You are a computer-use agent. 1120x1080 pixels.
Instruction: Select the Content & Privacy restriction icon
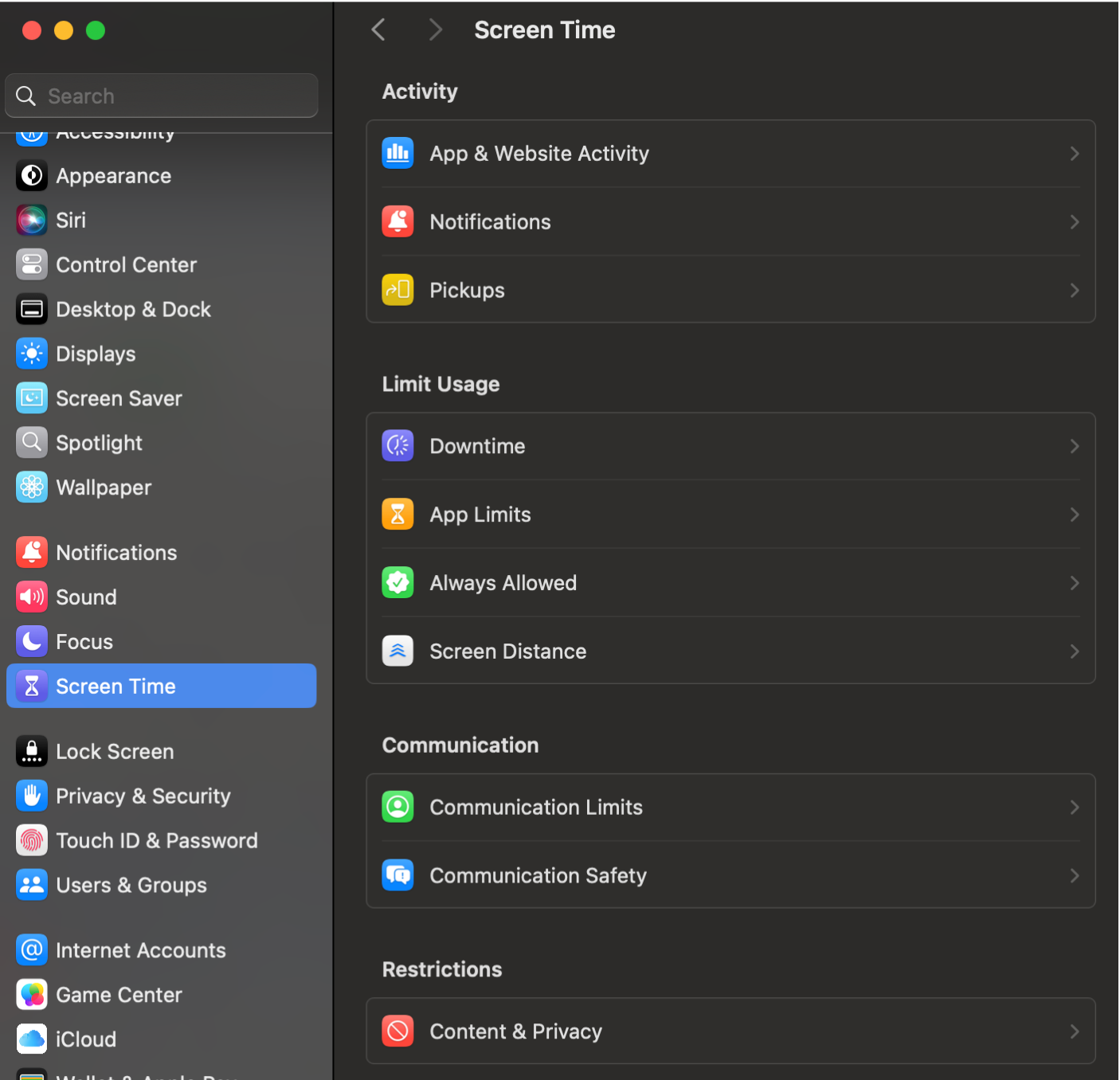397,1031
